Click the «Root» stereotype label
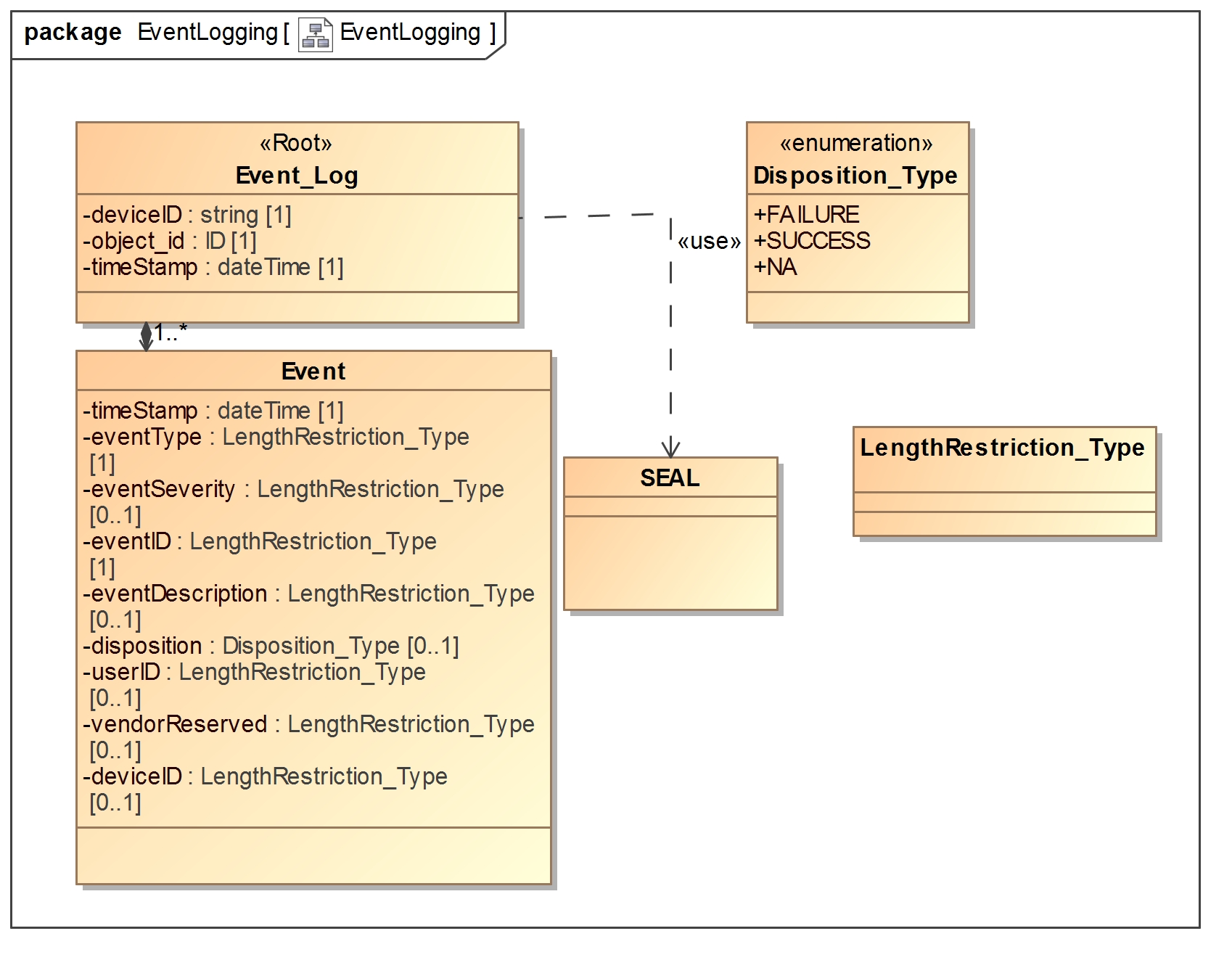 coord(296,143)
